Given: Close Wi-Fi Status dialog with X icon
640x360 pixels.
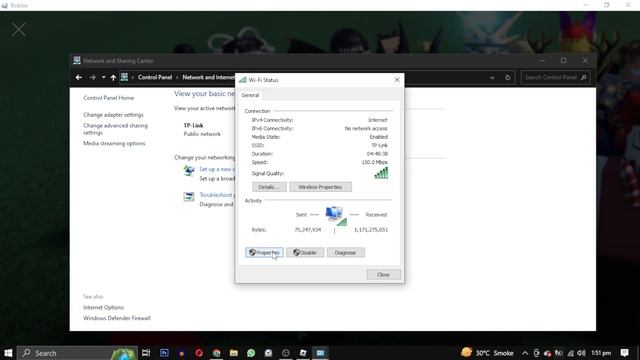Looking at the screenshot, I should click(397, 80).
